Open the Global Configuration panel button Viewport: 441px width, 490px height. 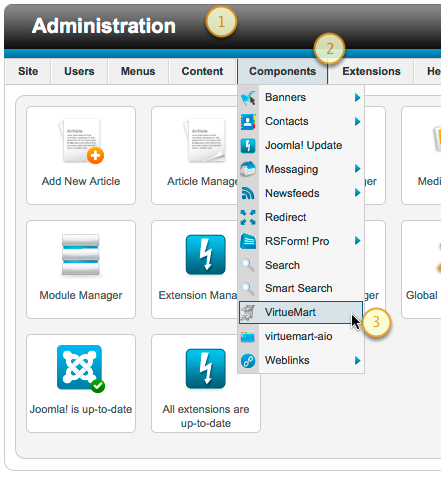(421, 269)
